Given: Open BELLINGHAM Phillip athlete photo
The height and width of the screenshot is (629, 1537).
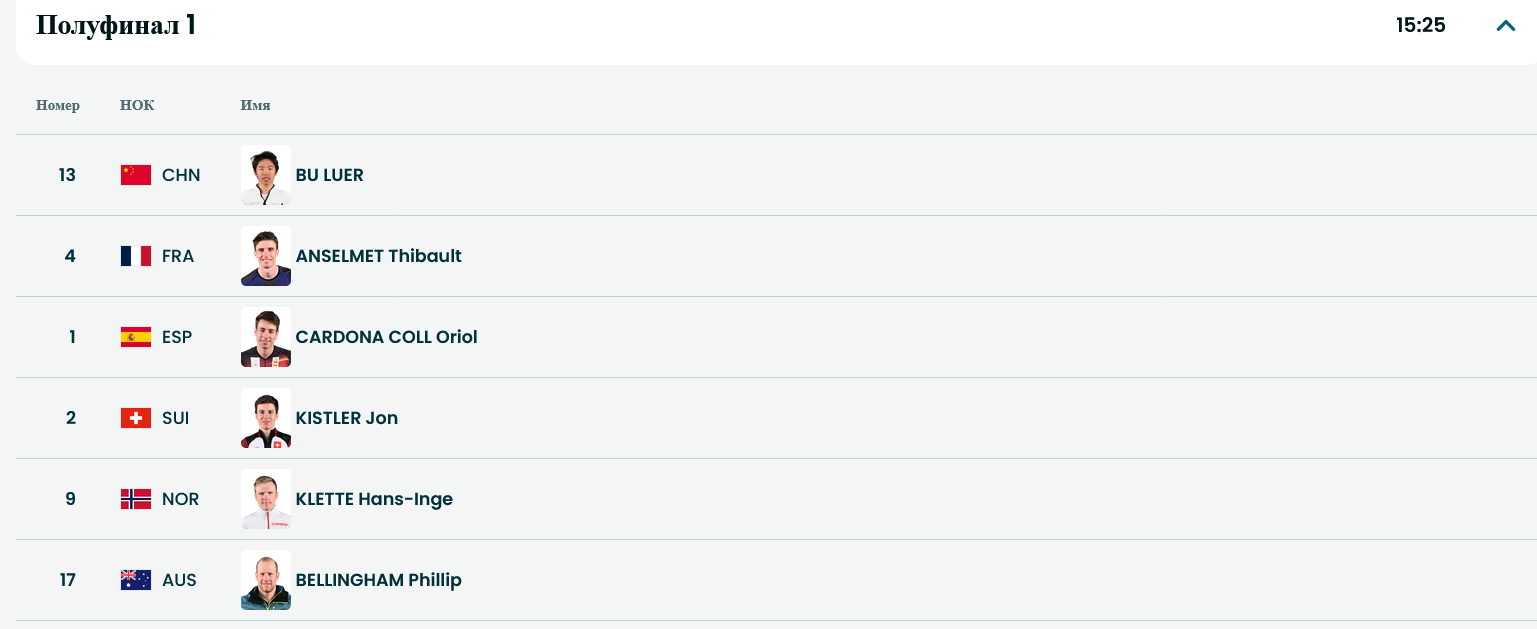Looking at the screenshot, I should (266, 580).
